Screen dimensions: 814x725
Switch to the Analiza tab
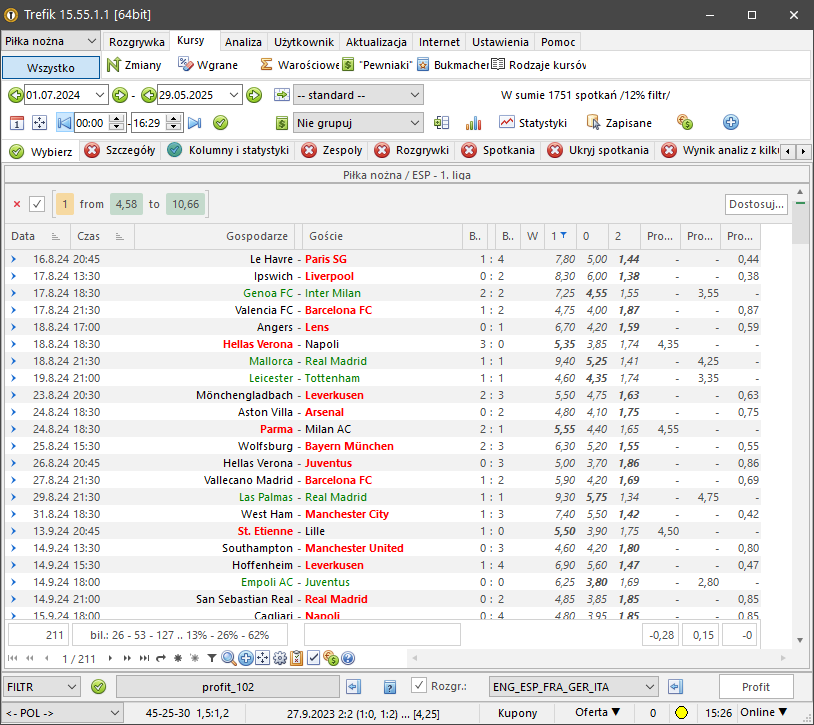click(243, 42)
